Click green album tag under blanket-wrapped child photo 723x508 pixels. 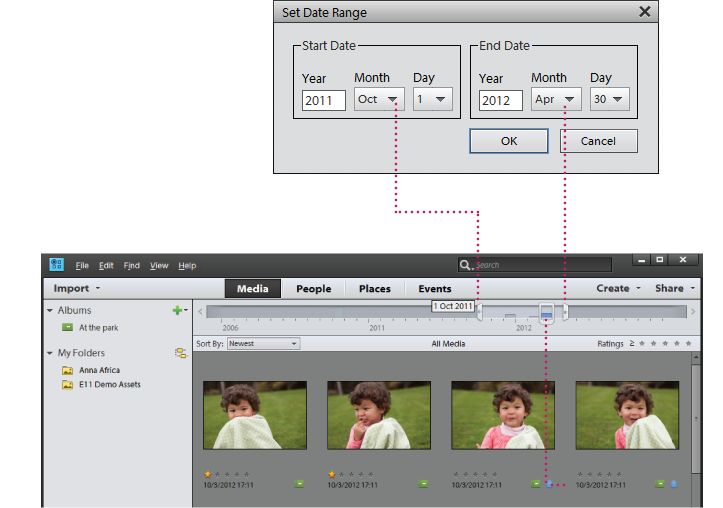click(299, 484)
